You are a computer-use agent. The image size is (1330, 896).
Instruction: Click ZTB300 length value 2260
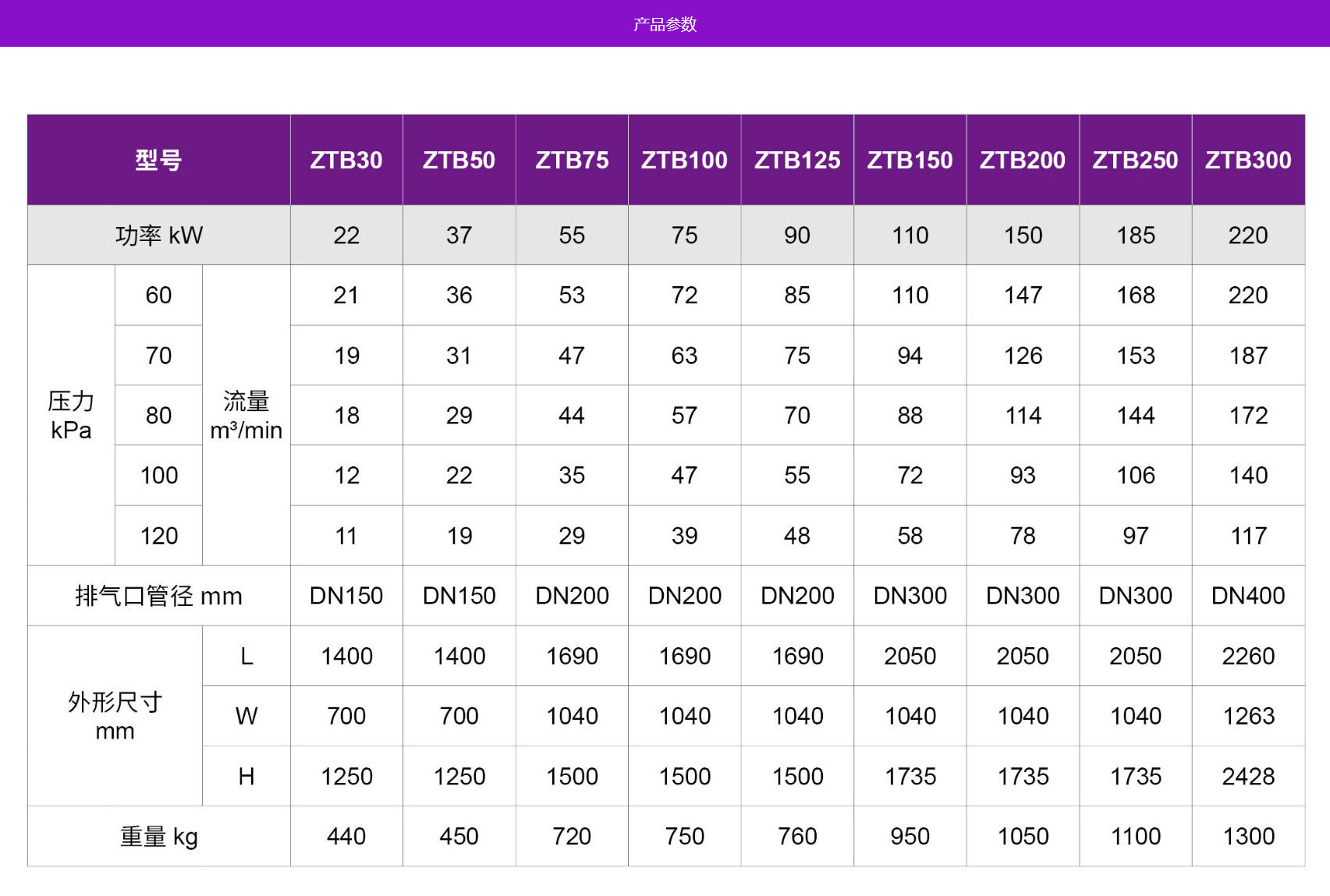(1248, 656)
